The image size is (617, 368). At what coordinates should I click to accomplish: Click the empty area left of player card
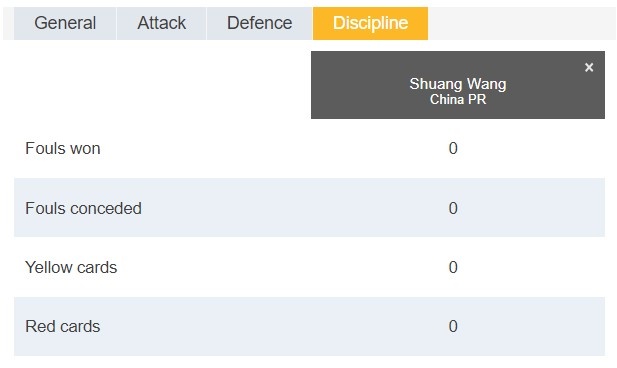162,85
